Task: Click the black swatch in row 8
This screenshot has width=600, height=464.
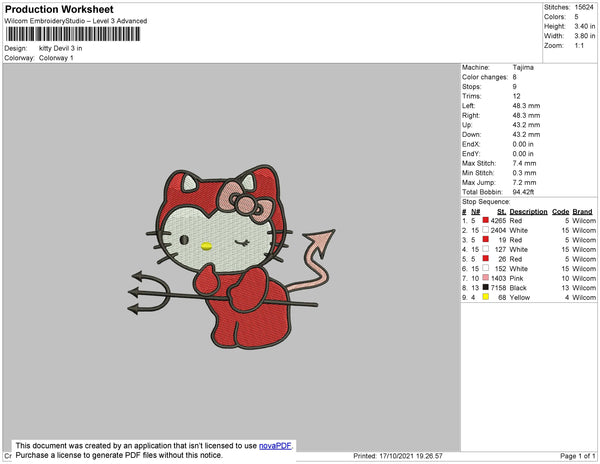Action: click(486, 287)
